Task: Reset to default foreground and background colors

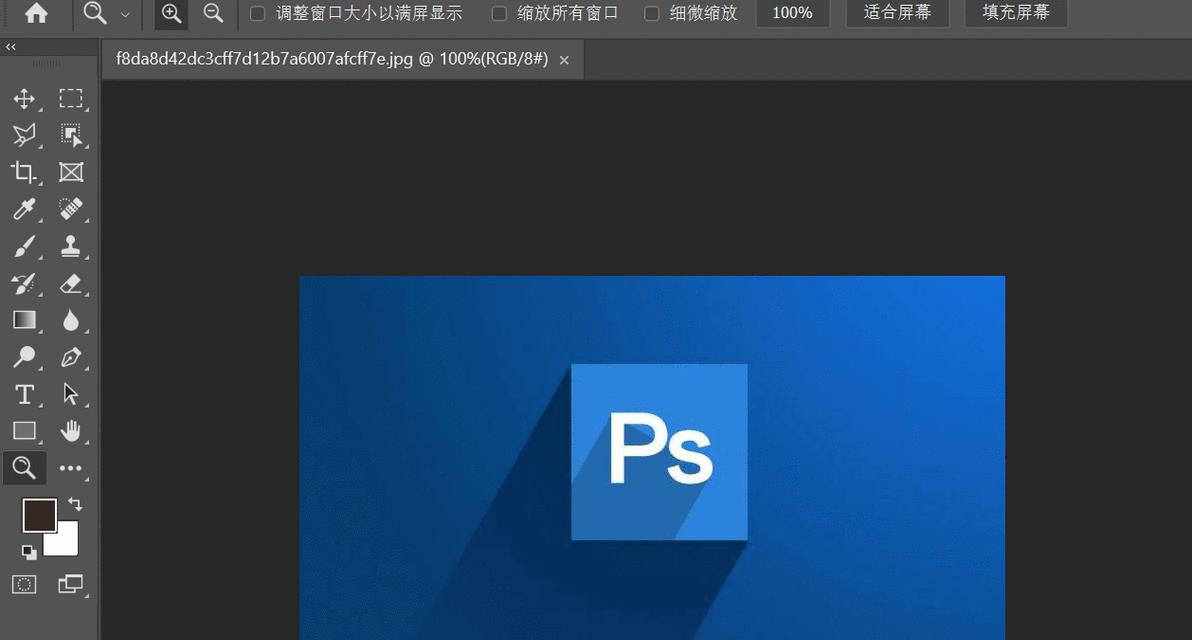Action: coord(29,552)
